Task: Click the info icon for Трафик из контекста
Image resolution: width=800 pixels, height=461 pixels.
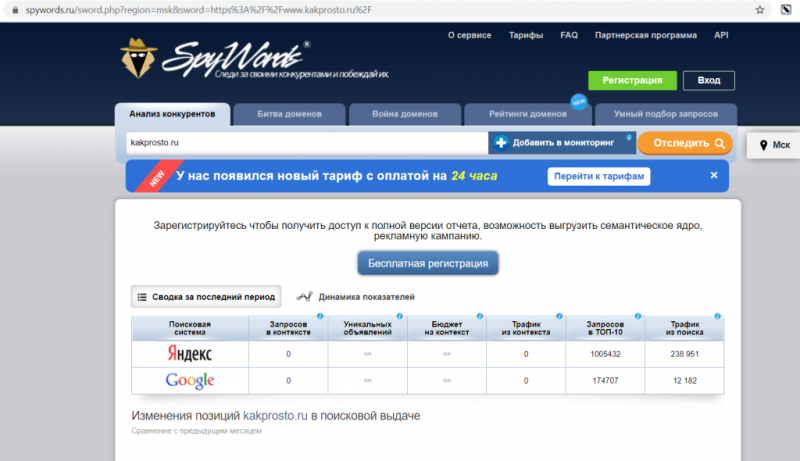Action: click(559, 316)
